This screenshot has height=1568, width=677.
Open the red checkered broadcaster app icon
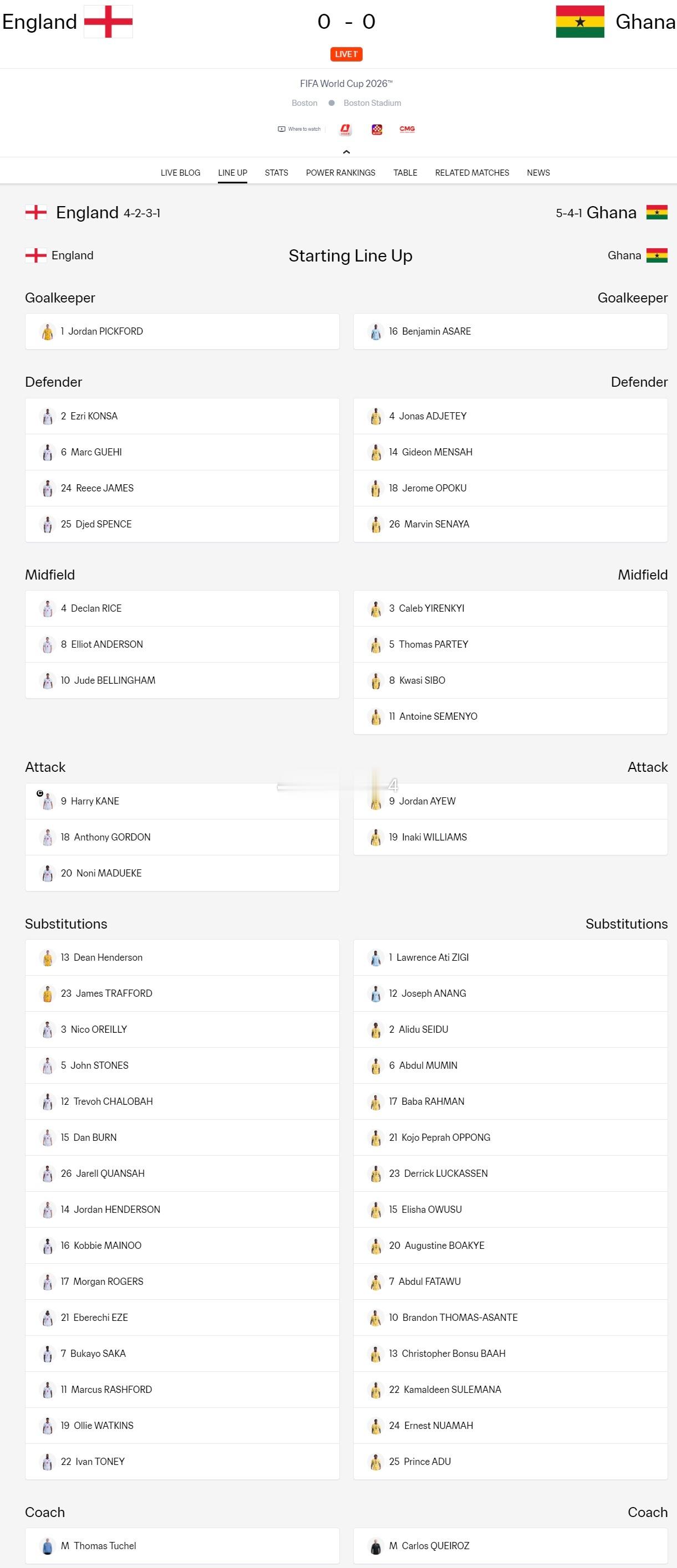coord(377,129)
